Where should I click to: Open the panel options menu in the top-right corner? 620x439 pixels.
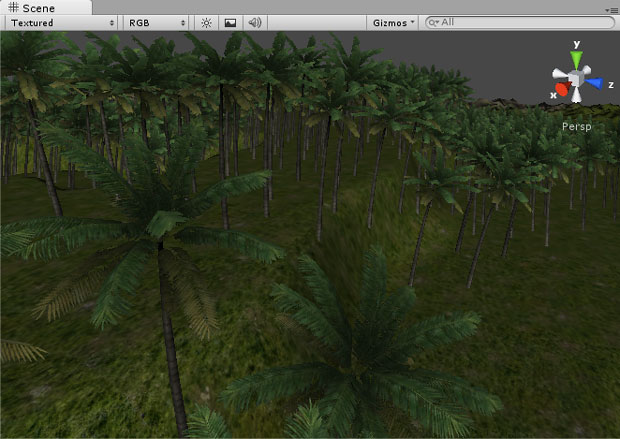611,8
